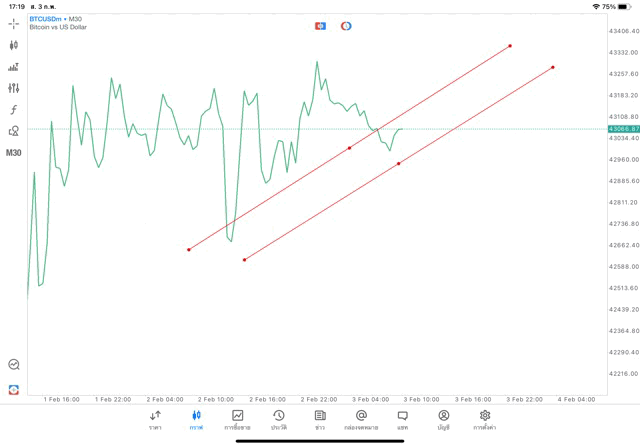This screenshot has height=447, width=640.
Task: Open the ข่าว news tab
Action: (320, 419)
